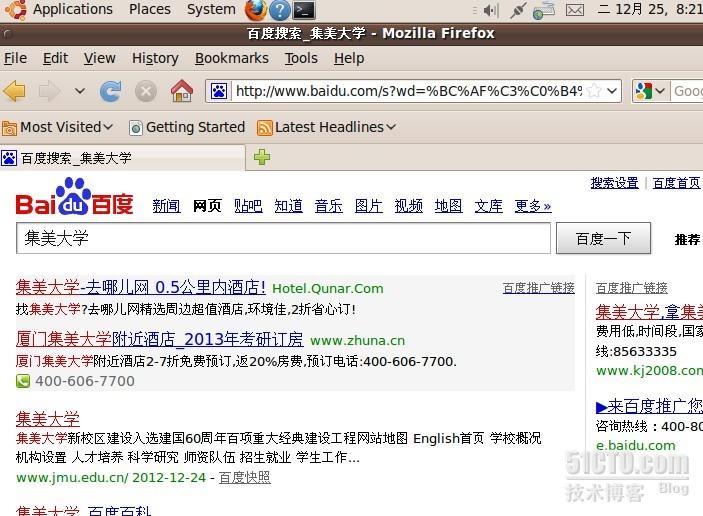Click the Baidu search box with 集美大学
703x516 pixels.
(x=283, y=238)
